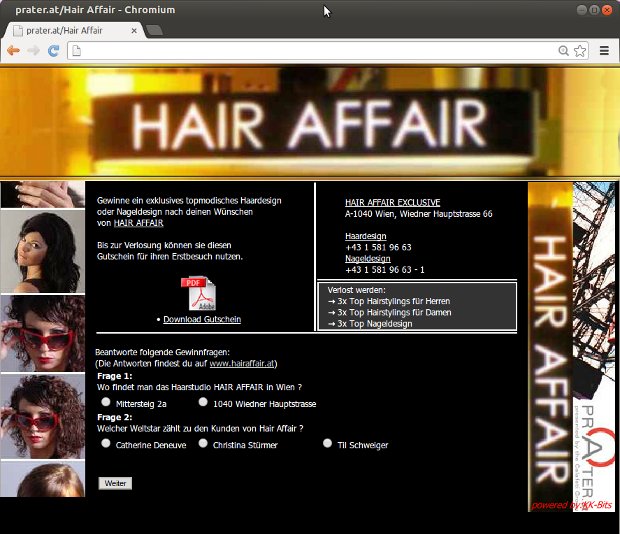Image resolution: width=620 pixels, height=534 pixels.
Task: Click the zoom magnifier icon in the address bar
Action: [563, 51]
